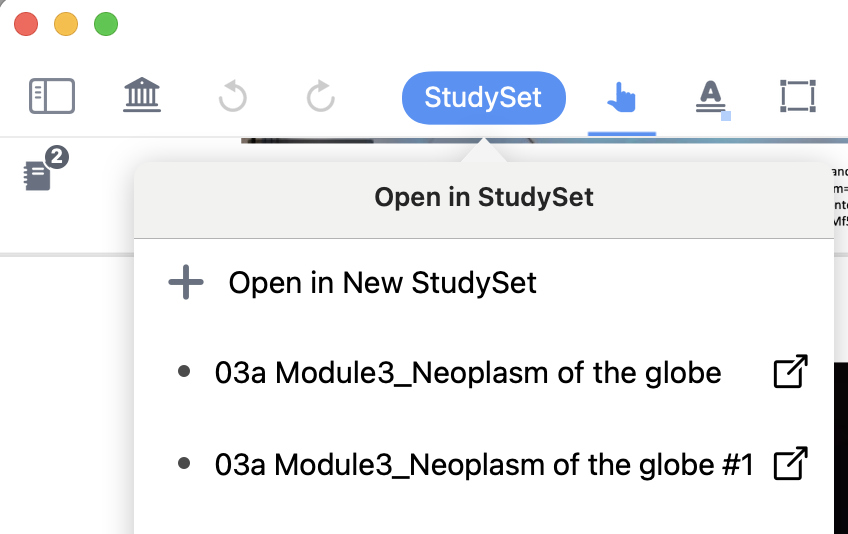Select the pointing hand tool
The width and height of the screenshot is (848, 534).
[x=621, y=97]
